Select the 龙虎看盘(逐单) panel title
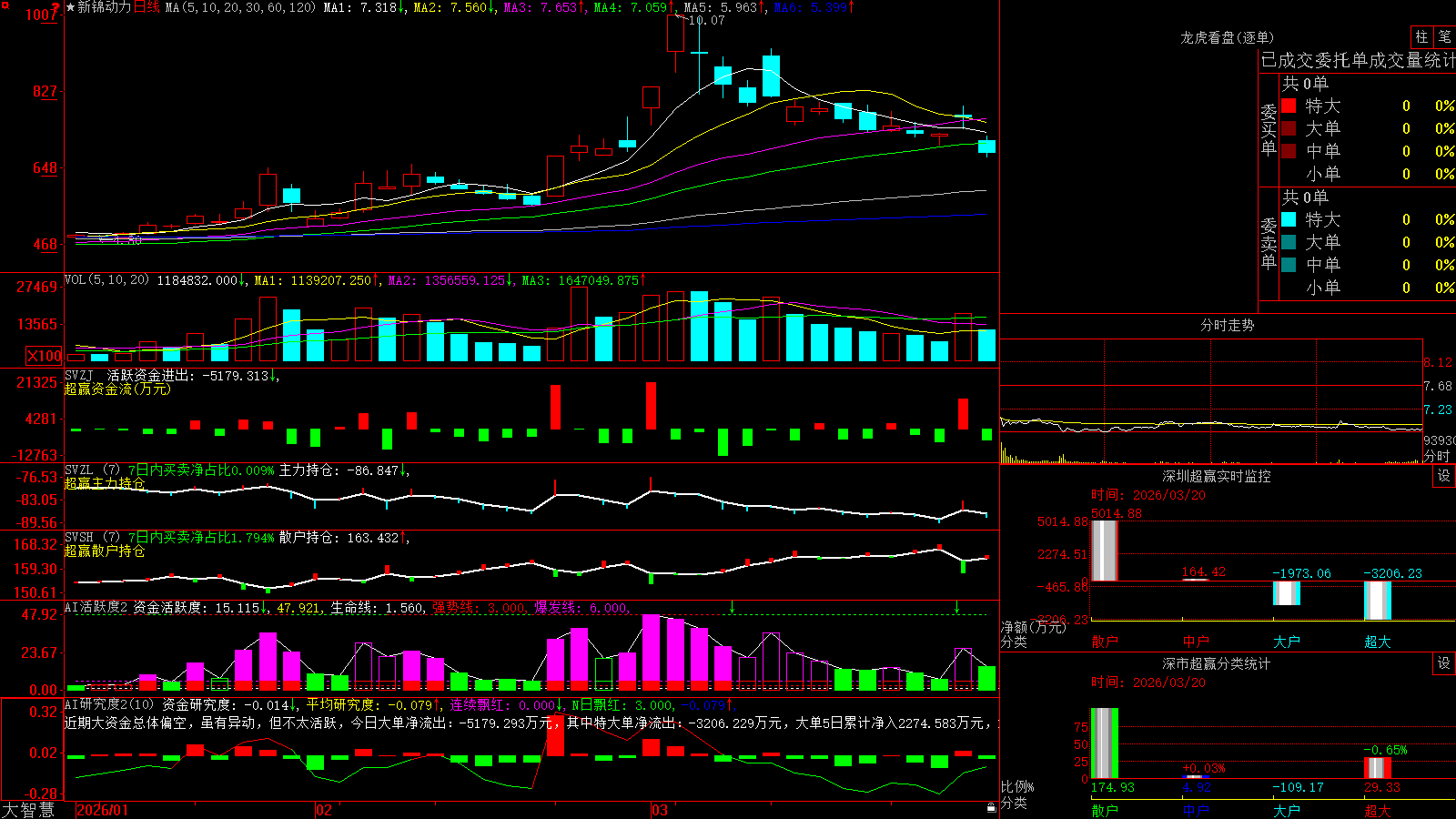Image resolution: width=1456 pixels, height=819 pixels. [x=1227, y=37]
